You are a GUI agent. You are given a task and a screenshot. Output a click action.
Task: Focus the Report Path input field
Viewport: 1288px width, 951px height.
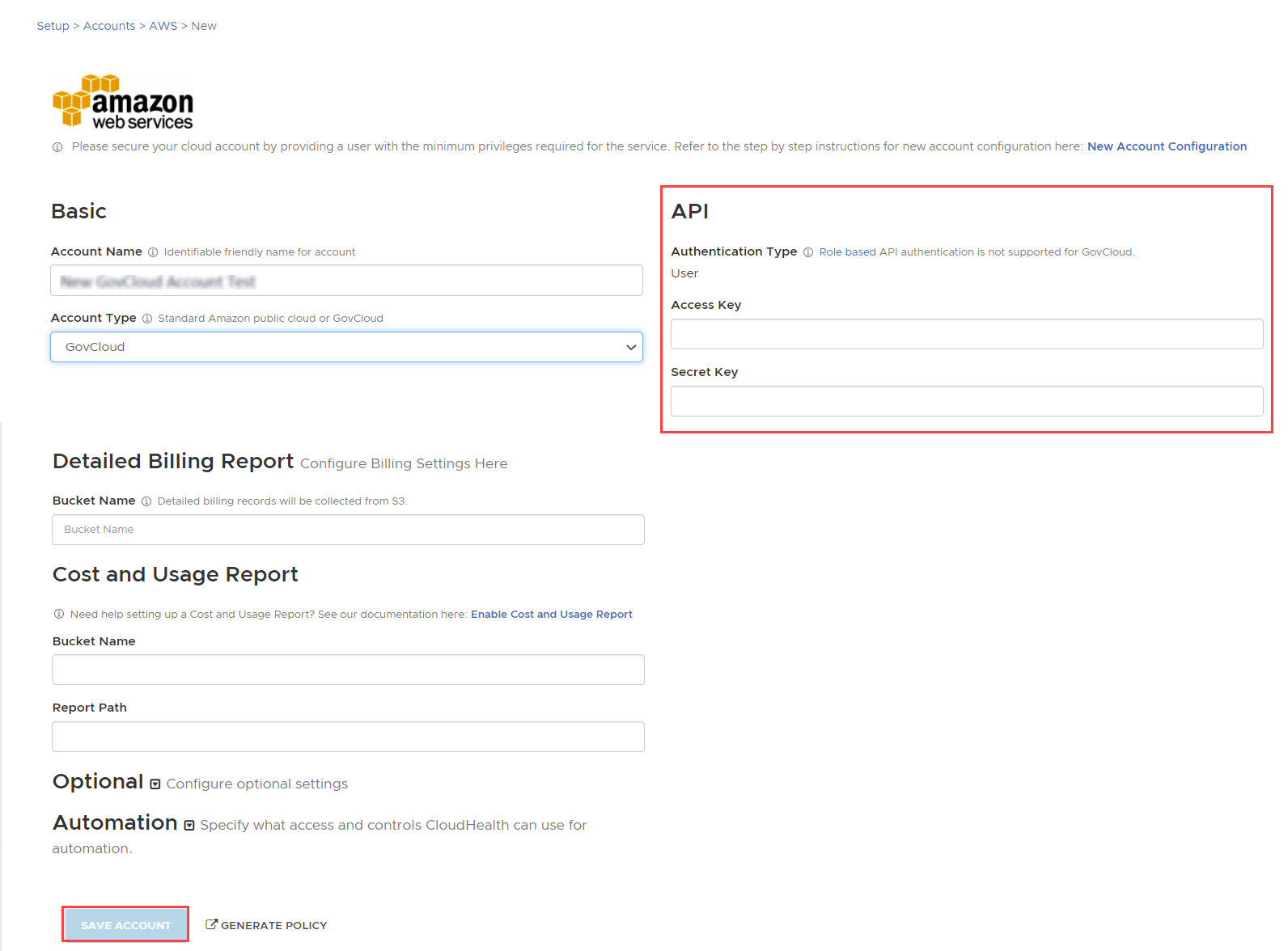pos(348,737)
